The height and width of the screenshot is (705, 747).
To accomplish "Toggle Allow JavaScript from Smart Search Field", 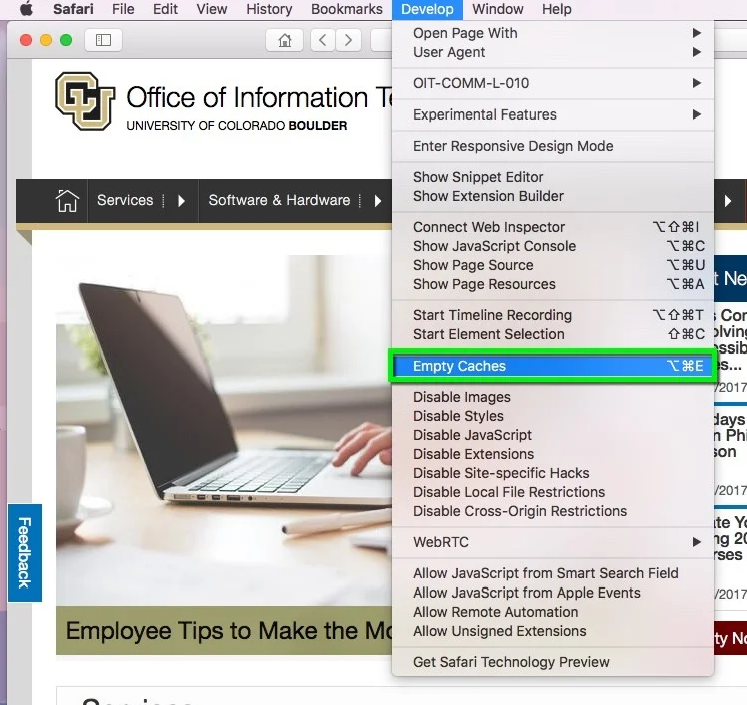I will click(553, 573).
